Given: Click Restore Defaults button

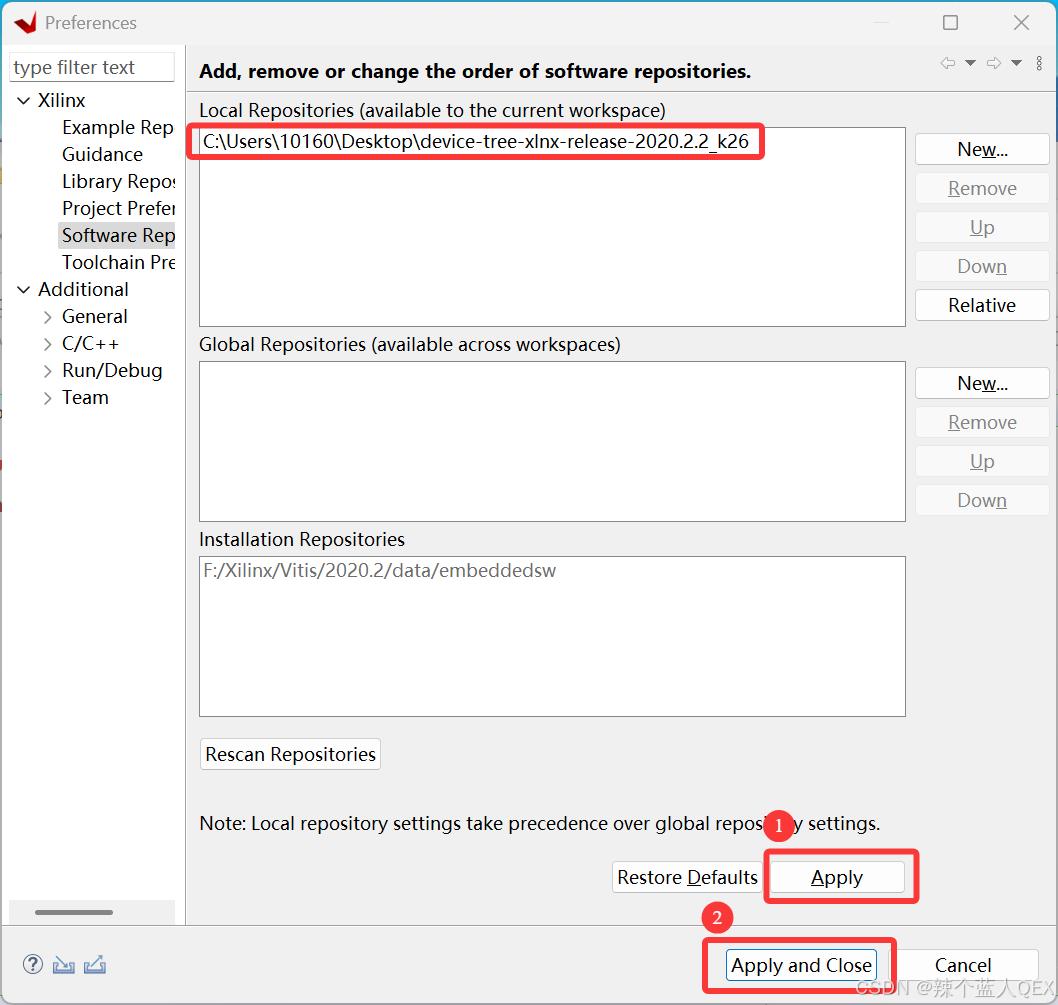Looking at the screenshot, I should (687, 877).
